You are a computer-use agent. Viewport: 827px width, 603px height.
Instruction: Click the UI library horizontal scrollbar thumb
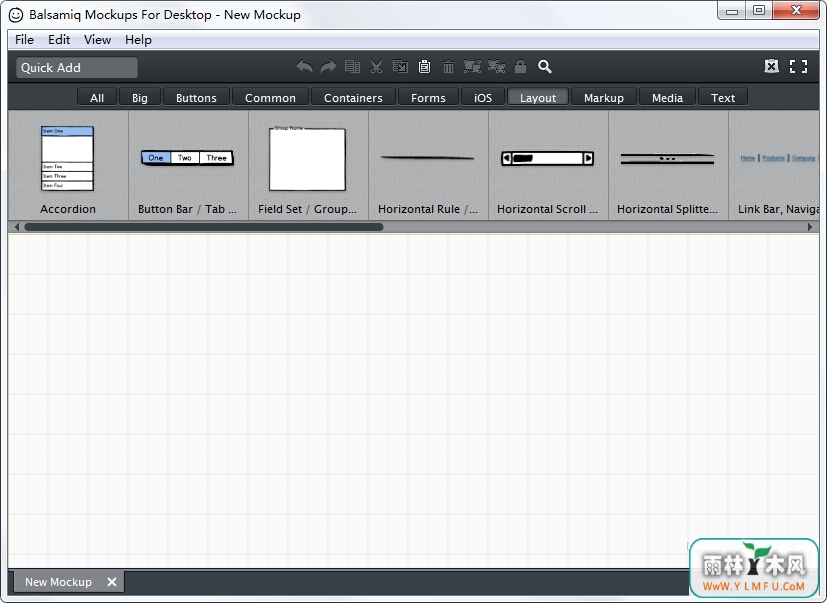pos(204,227)
